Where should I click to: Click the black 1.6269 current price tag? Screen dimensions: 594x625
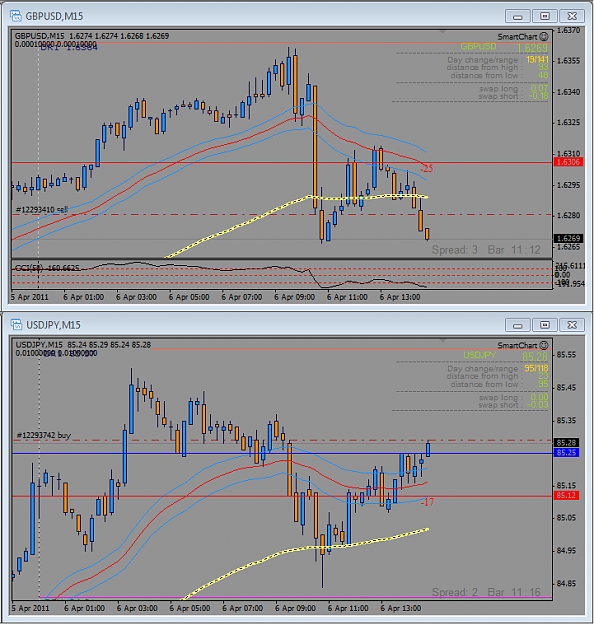click(x=568, y=238)
